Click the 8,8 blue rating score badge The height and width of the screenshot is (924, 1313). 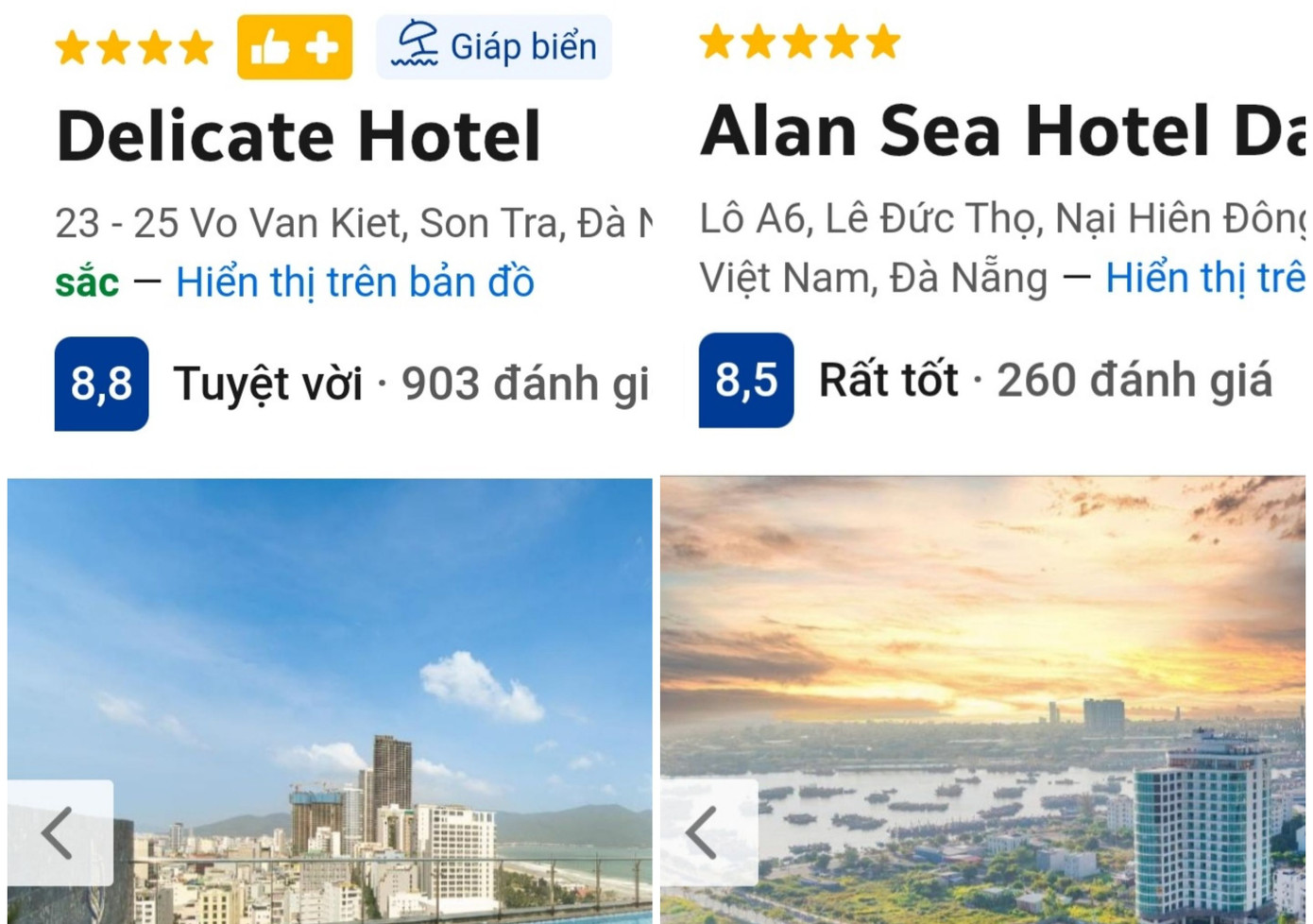pyautogui.click(x=100, y=382)
